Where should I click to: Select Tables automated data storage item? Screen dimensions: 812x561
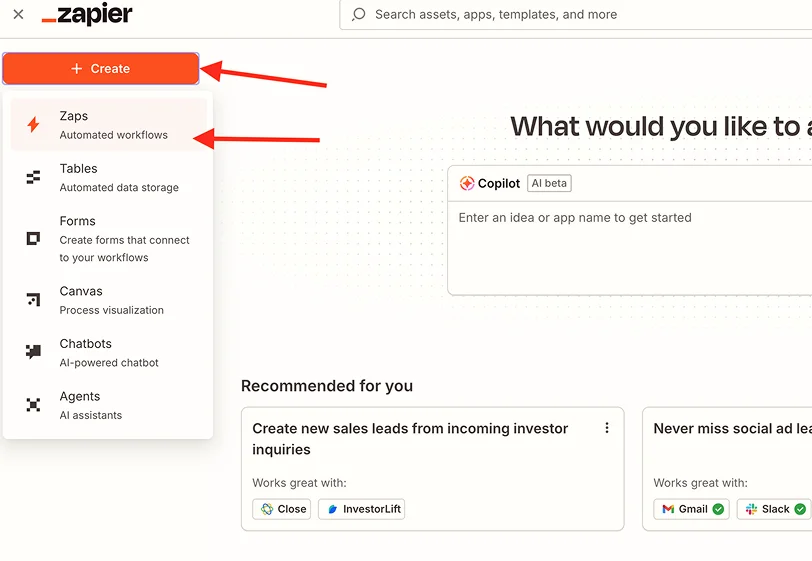click(109, 178)
